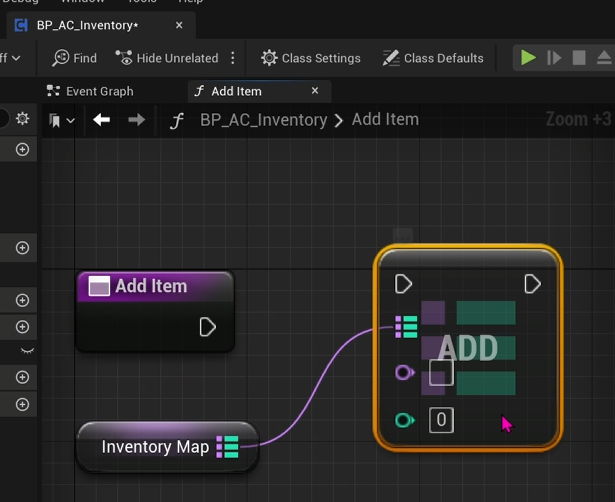Click the step-frame play control
Image resolution: width=615 pixels, height=502 pixels.
pyautogui.click(x=553, y=58)
